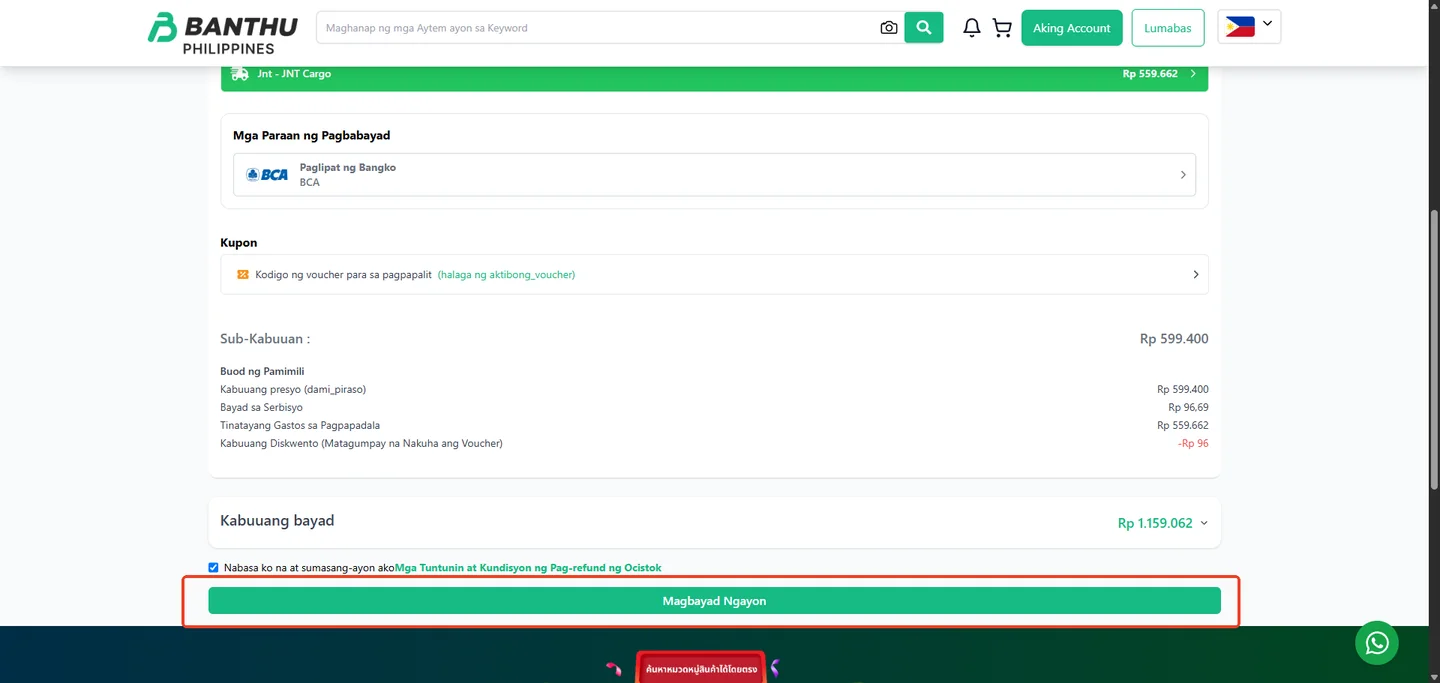Click the Rp 559,662 shipping cost value

1183,425
